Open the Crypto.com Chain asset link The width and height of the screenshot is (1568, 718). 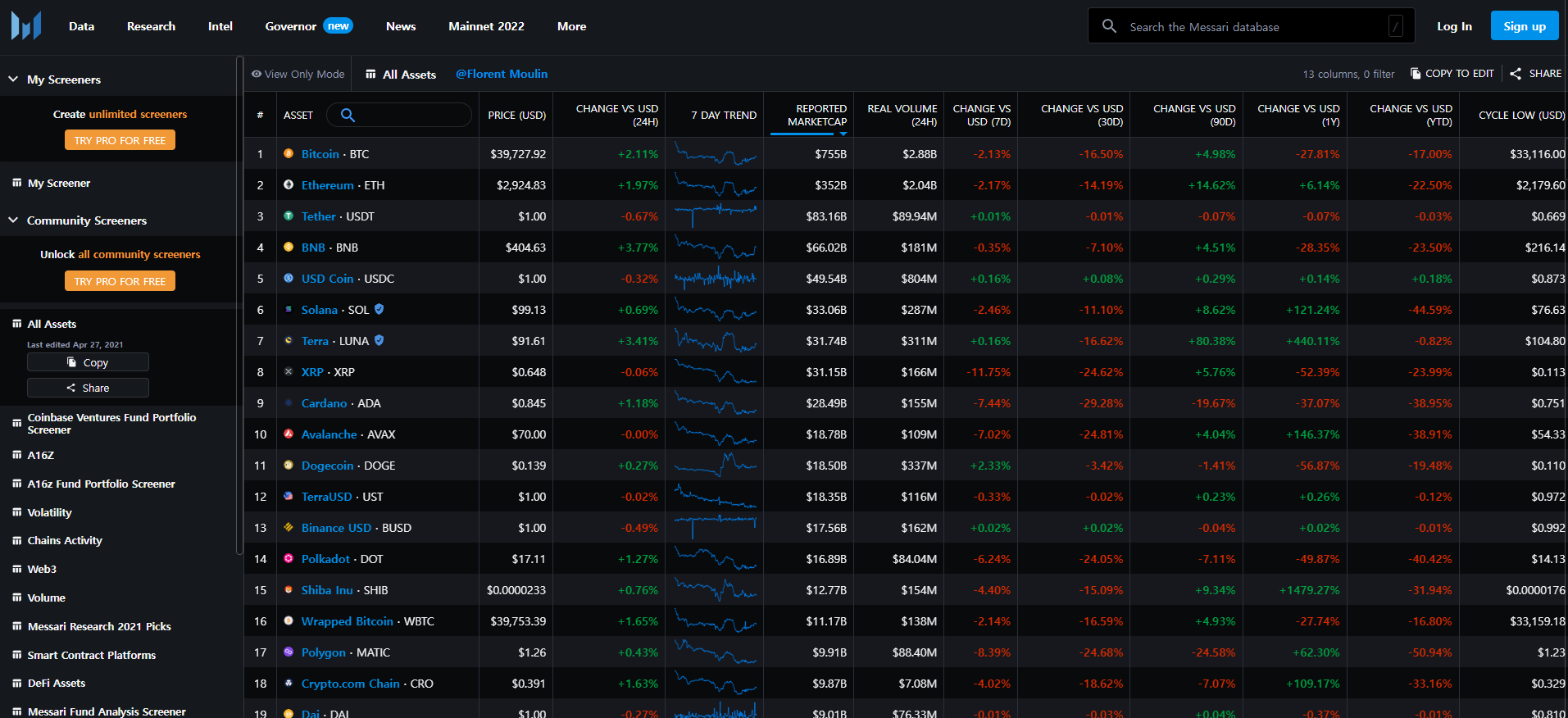click(350, 683)
